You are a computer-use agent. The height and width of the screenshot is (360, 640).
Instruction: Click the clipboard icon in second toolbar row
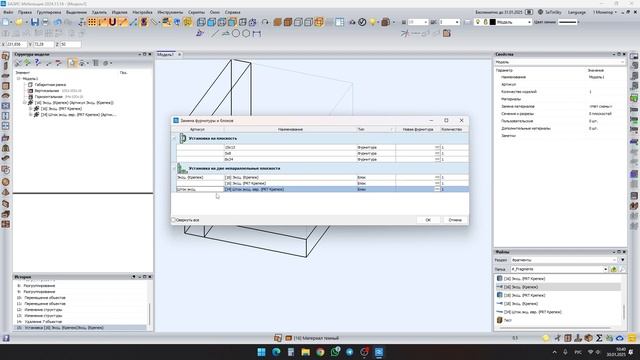coord(447,33)
